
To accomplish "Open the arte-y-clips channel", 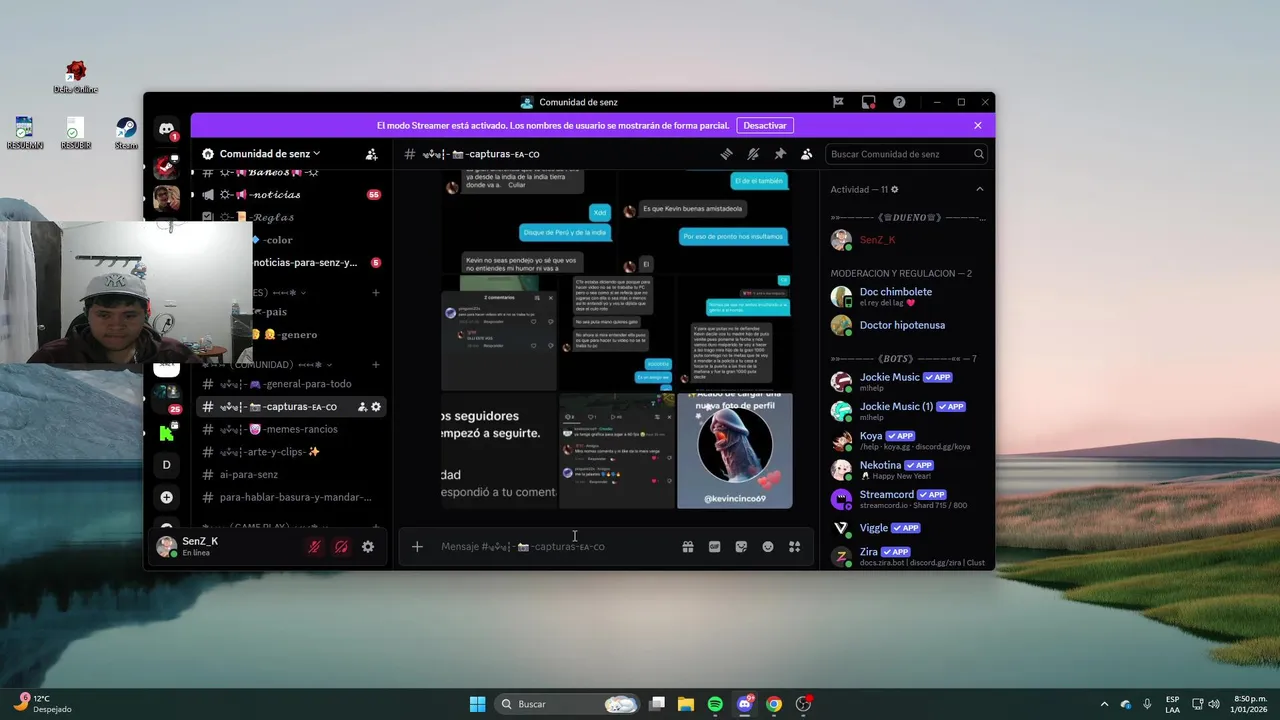I will [290, 452].
